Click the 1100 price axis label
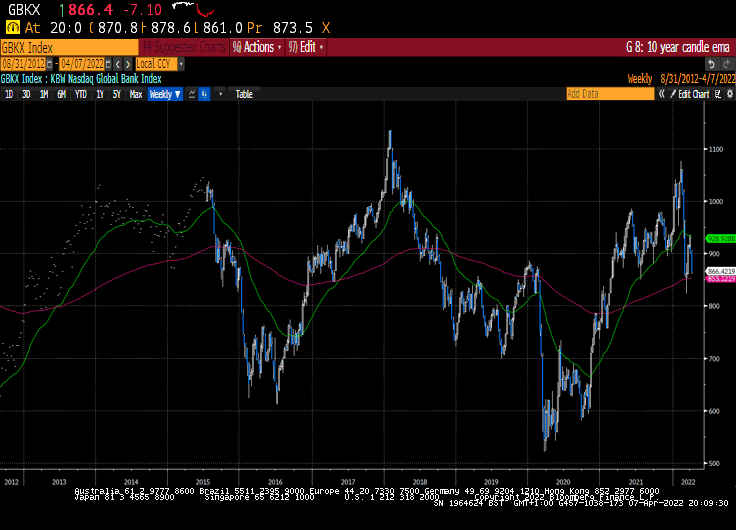The image size is (736, 530). tap(716, 149)
